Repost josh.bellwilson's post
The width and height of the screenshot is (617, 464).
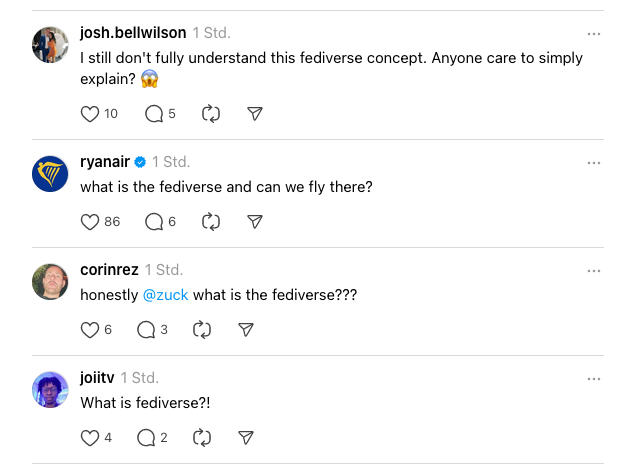click(x=210, y=114)
